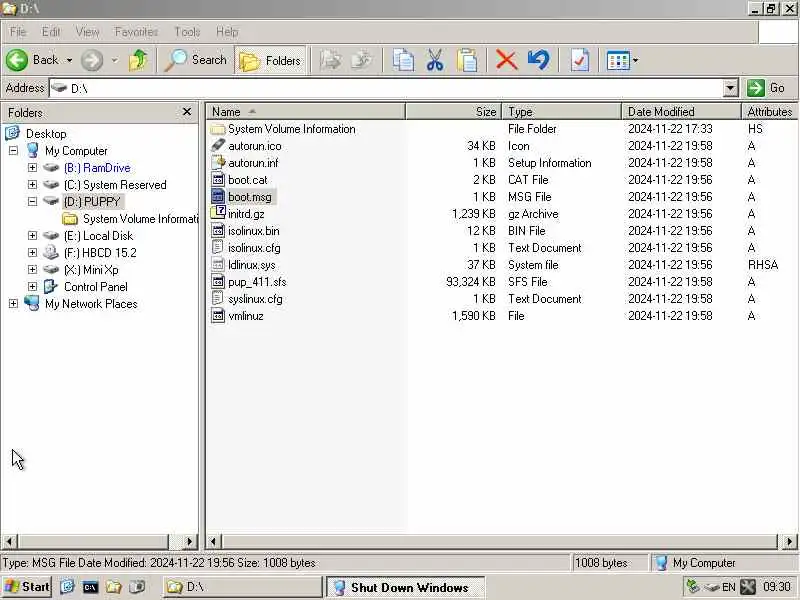Open the Start menu

click(27, 587)
